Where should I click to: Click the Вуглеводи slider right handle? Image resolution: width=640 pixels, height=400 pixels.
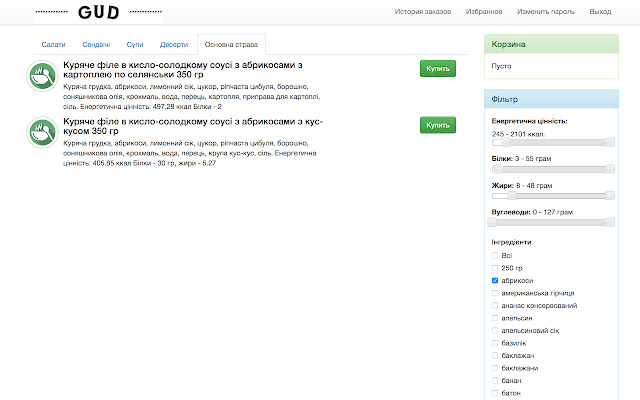point(610,222)
